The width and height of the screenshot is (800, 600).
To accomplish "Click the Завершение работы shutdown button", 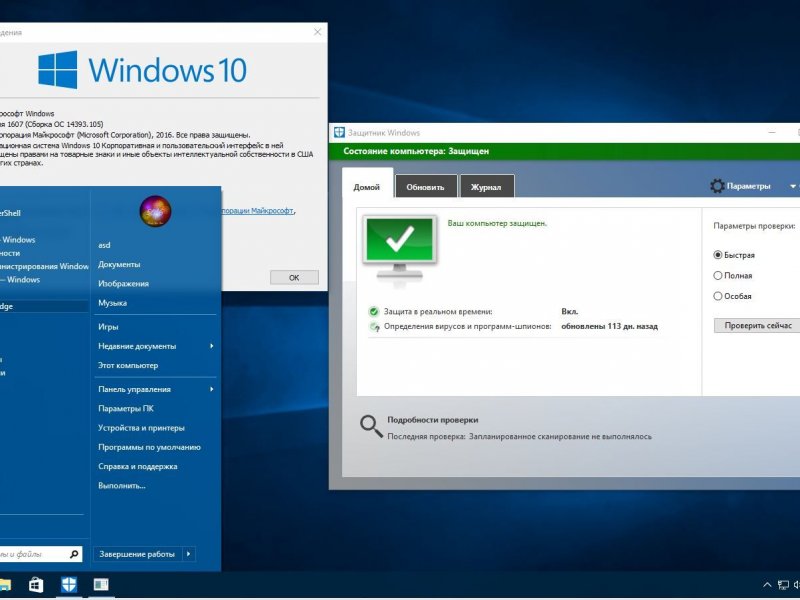I will pyautogui.click(x=137, y=554).
